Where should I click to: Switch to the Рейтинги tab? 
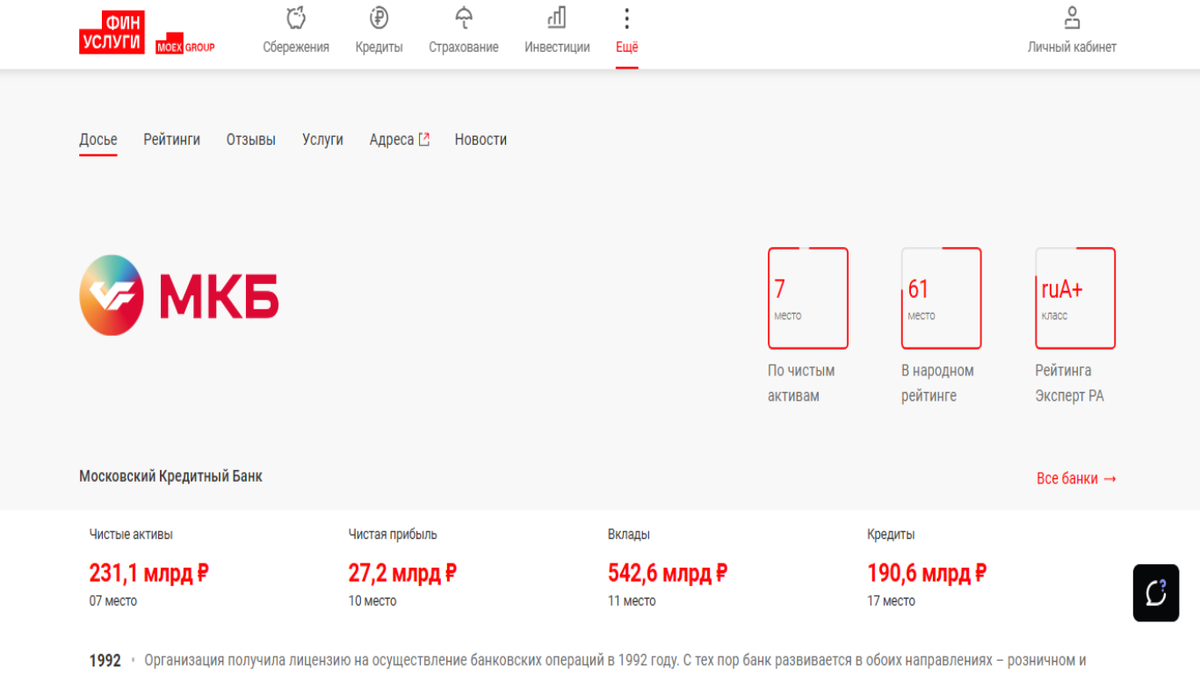[172, 140]
